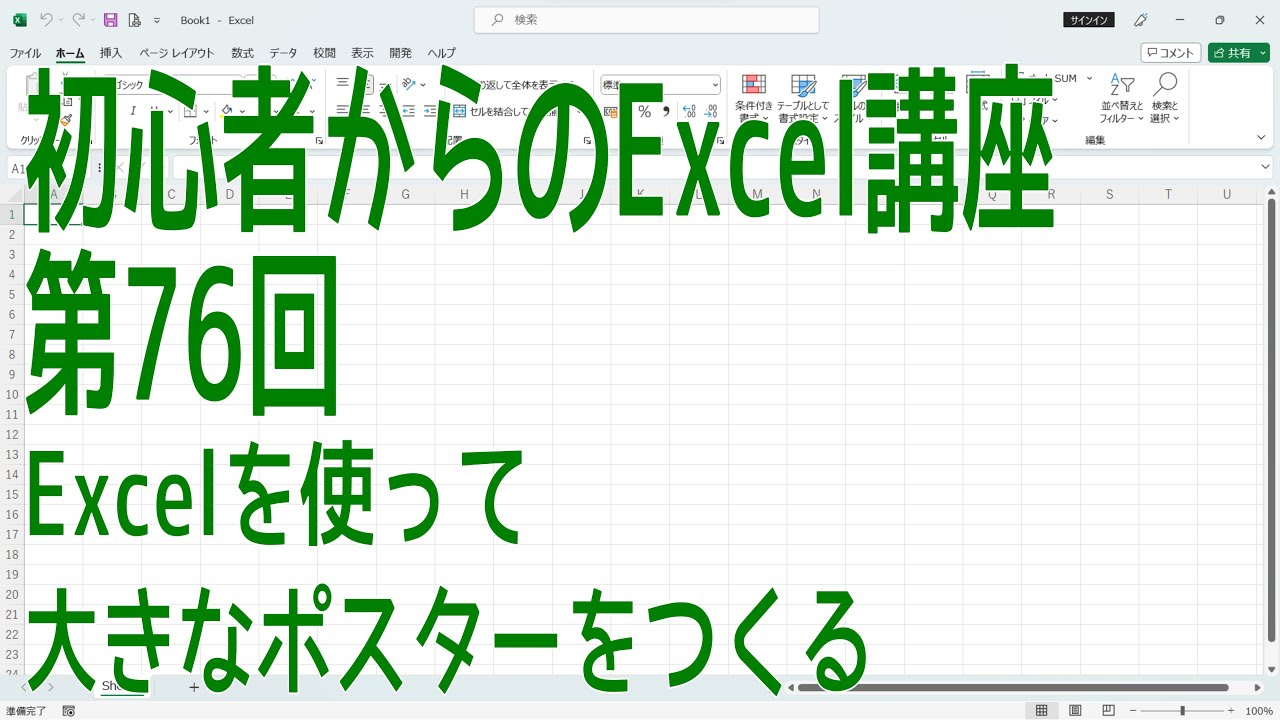Click the 100% zoom level
Viewport: 1280px width, 720px height.
[x=1259, y=711]
